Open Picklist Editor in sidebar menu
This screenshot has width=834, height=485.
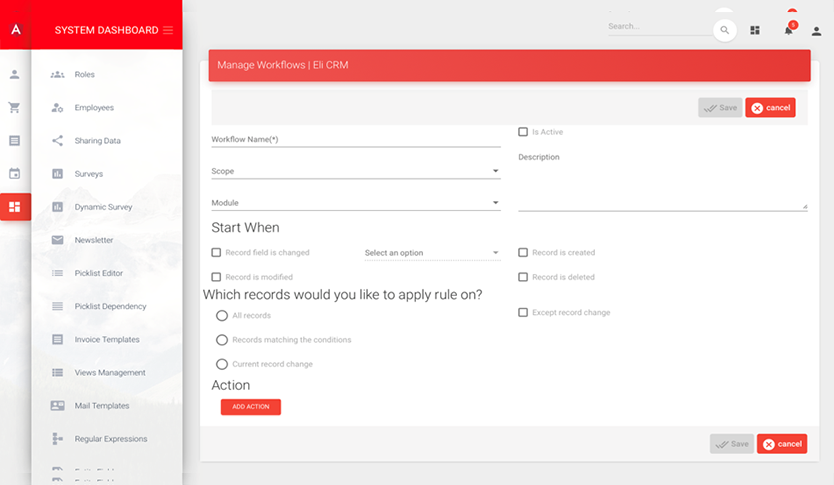(98, 273)
